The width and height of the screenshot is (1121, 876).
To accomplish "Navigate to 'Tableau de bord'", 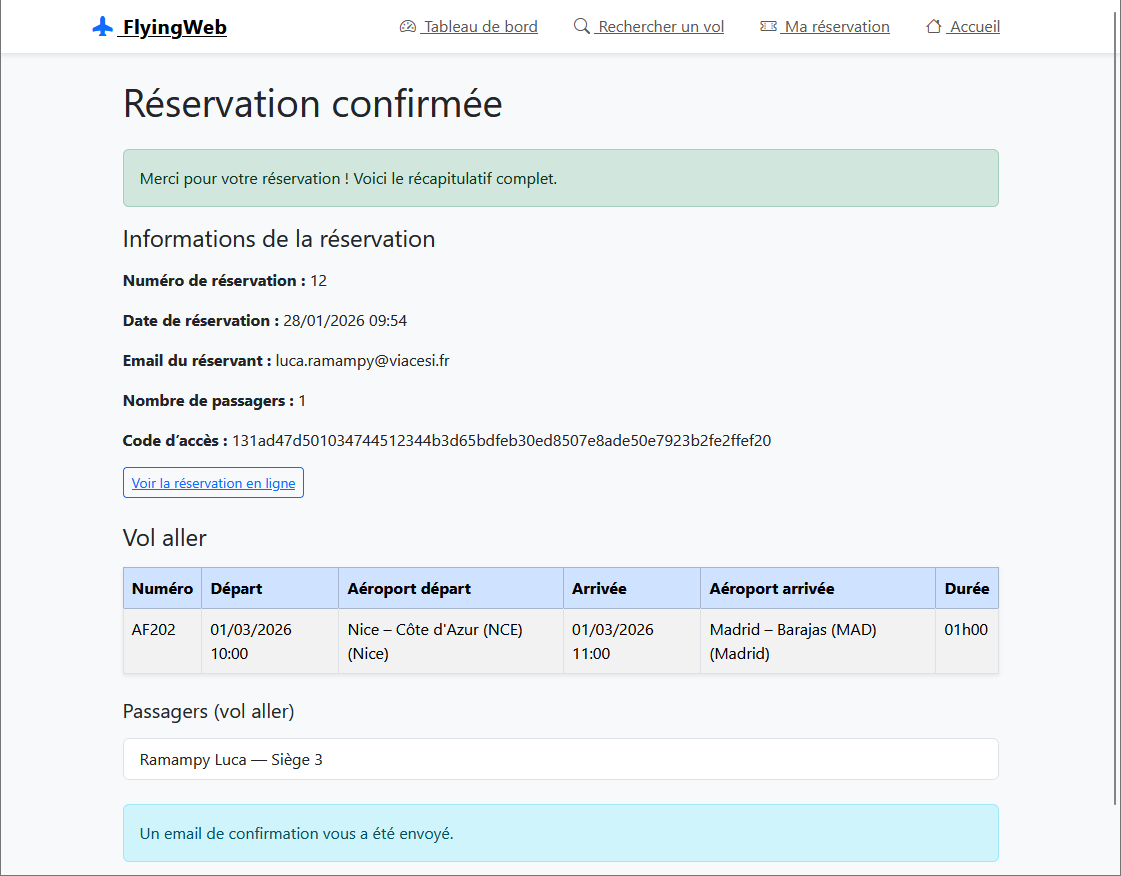I will (x=478, y=27).
